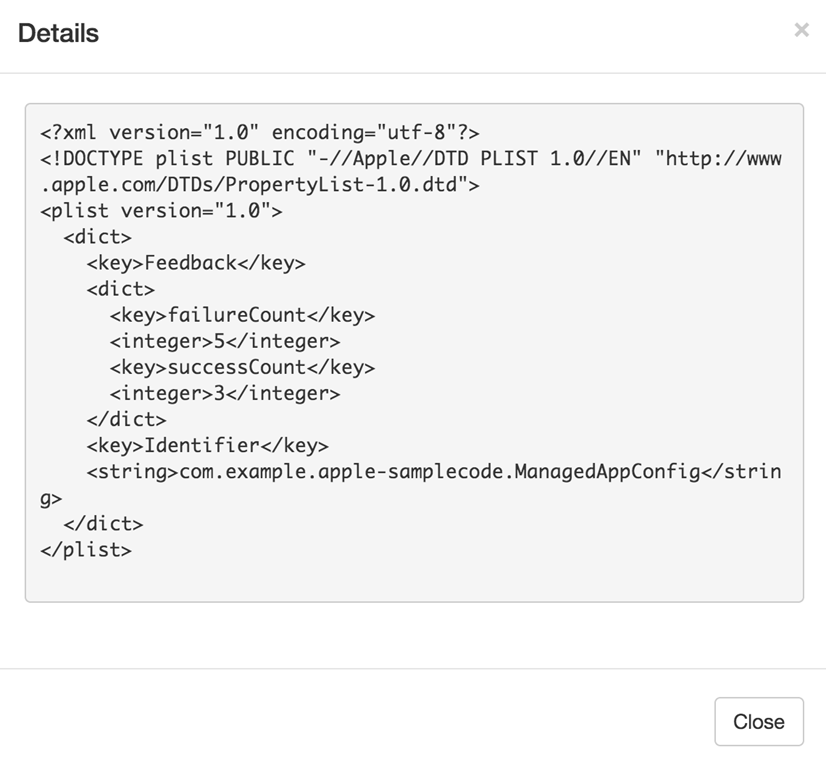Click the first opening dict tag

click(x=97, y=237)
